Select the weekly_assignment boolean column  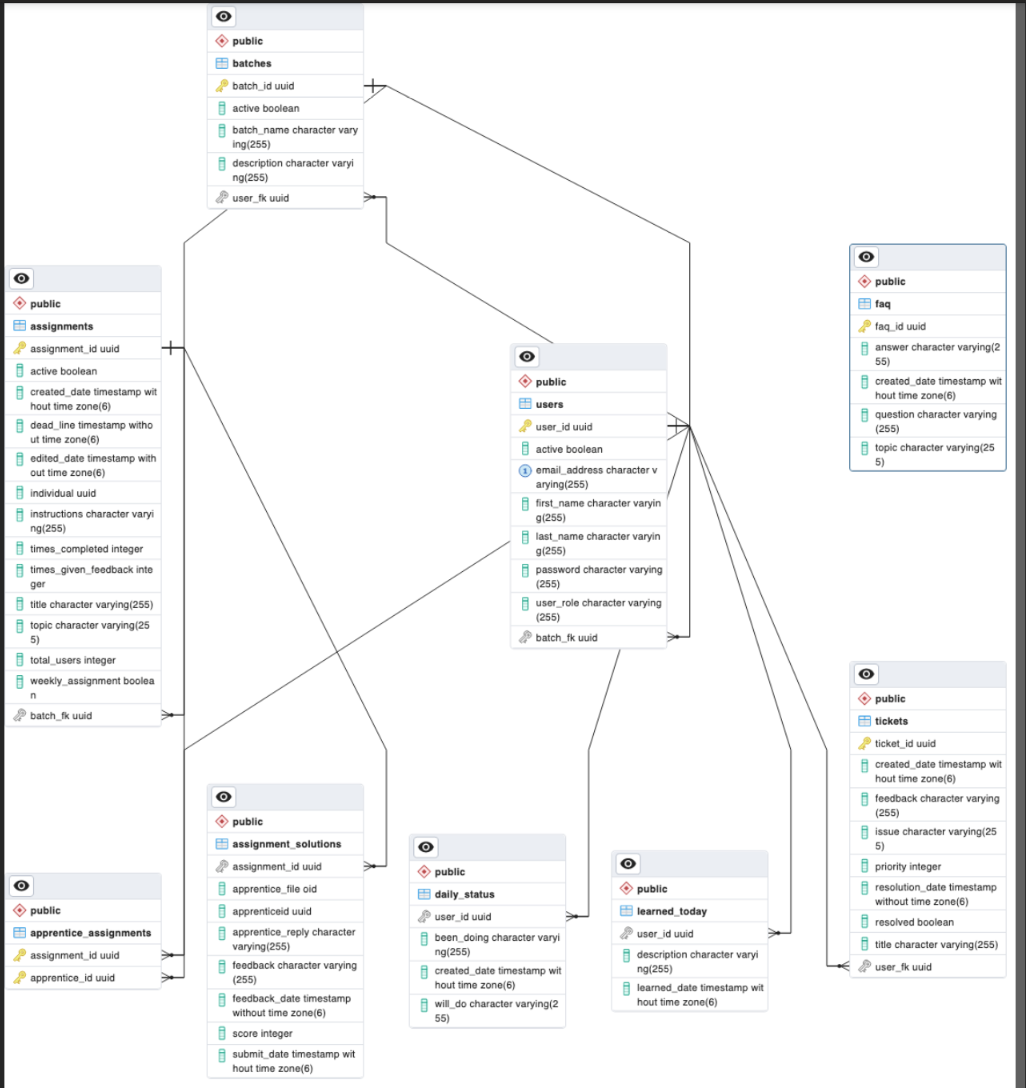tap(91, 687)
